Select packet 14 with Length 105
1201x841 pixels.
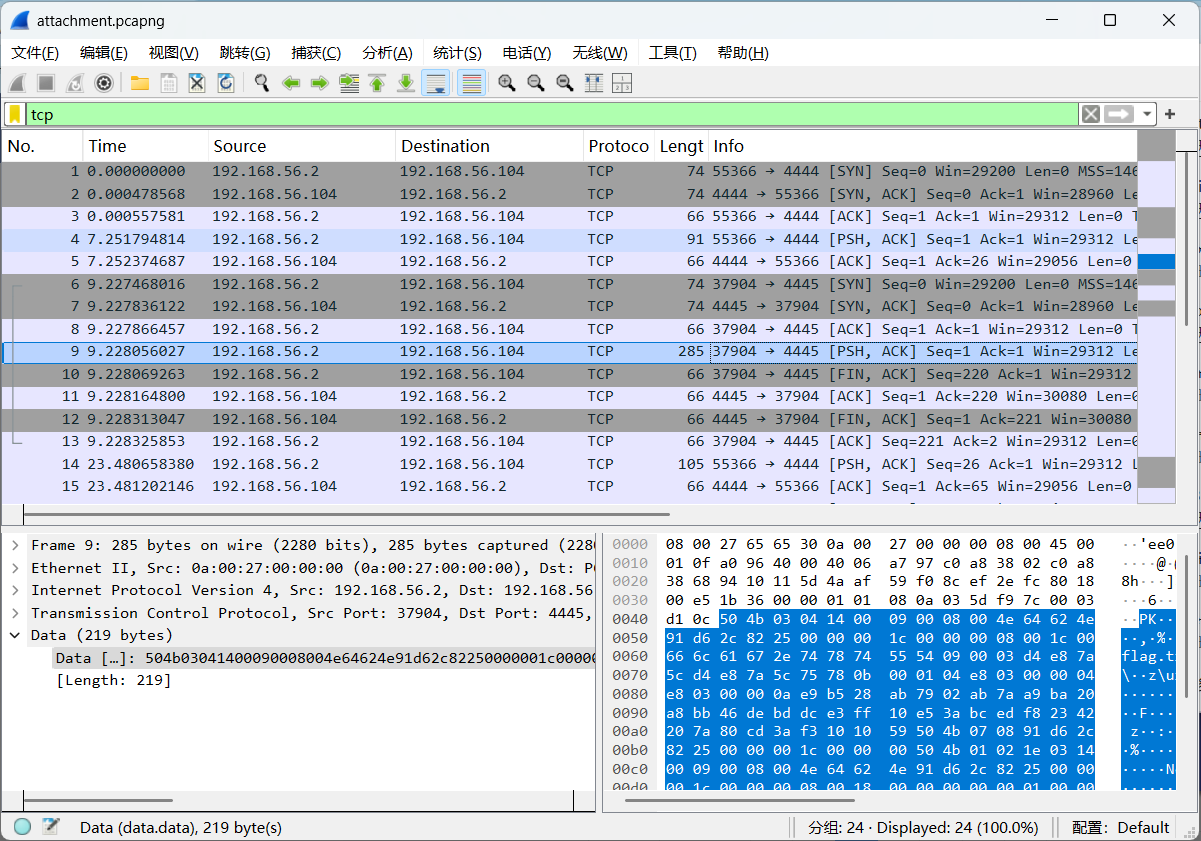coord(570,464)
